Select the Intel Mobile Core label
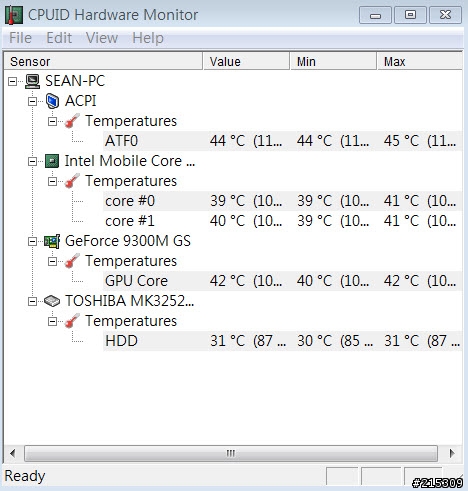 pyautogui.click(x=130, y=161)
